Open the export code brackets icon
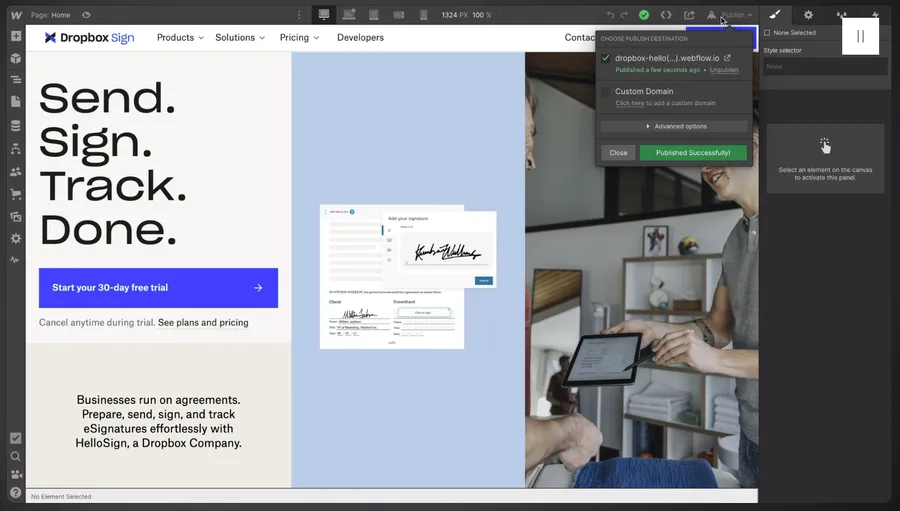The width and height of the screenshot is (900, 511). [666, 15]
